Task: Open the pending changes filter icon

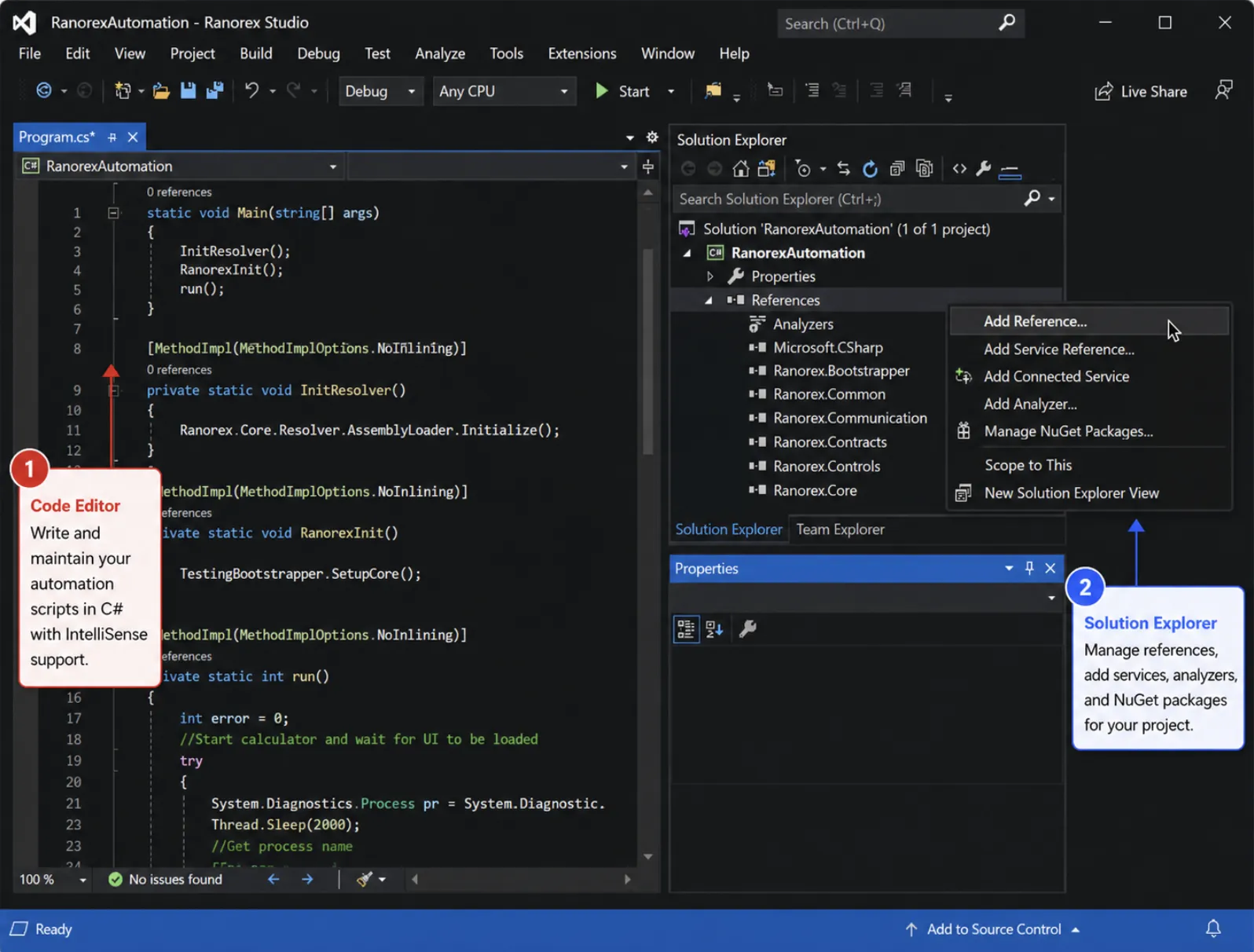Action: click(x=803, y=169)
